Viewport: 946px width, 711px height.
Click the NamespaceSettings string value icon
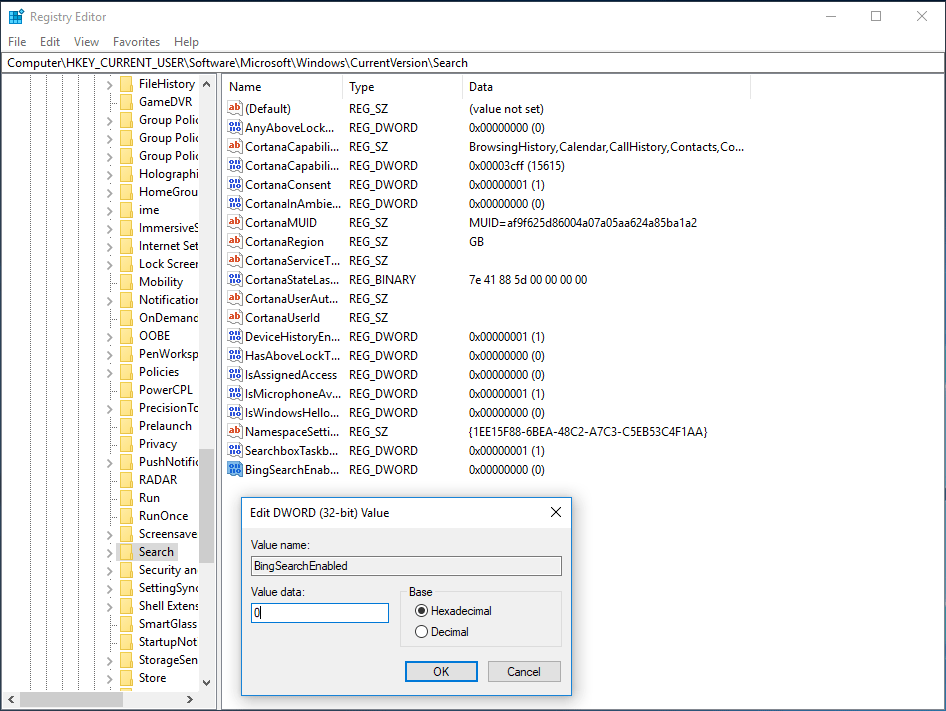click(x=235, y=432)
